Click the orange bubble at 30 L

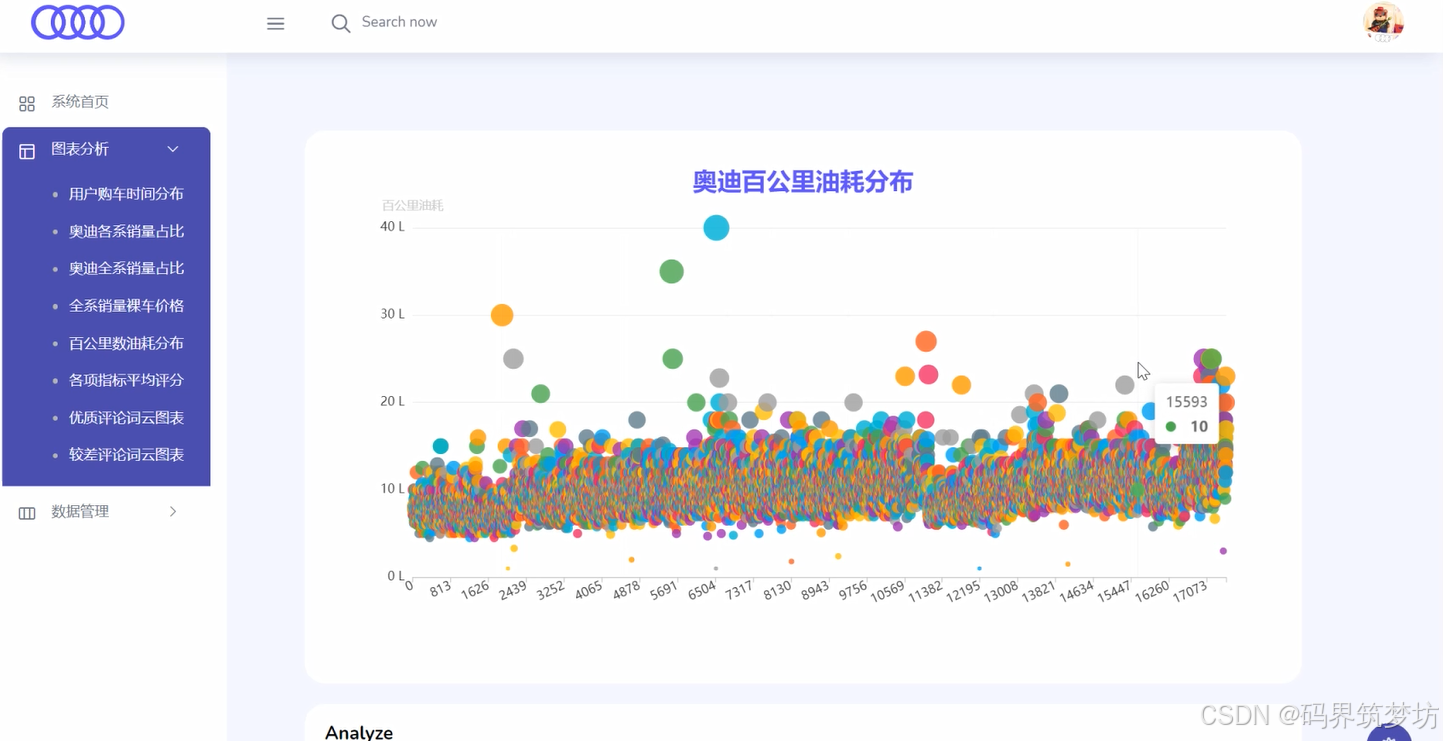tap(502, 315)
